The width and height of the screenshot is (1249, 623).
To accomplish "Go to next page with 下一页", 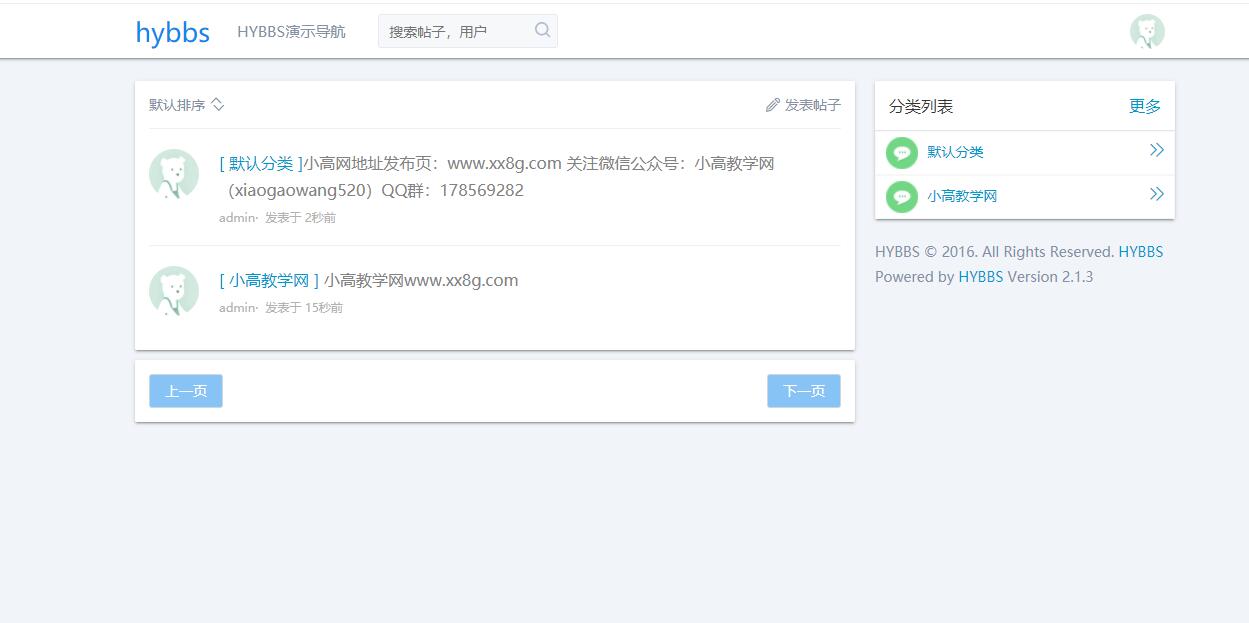I will tap(804, 391).
